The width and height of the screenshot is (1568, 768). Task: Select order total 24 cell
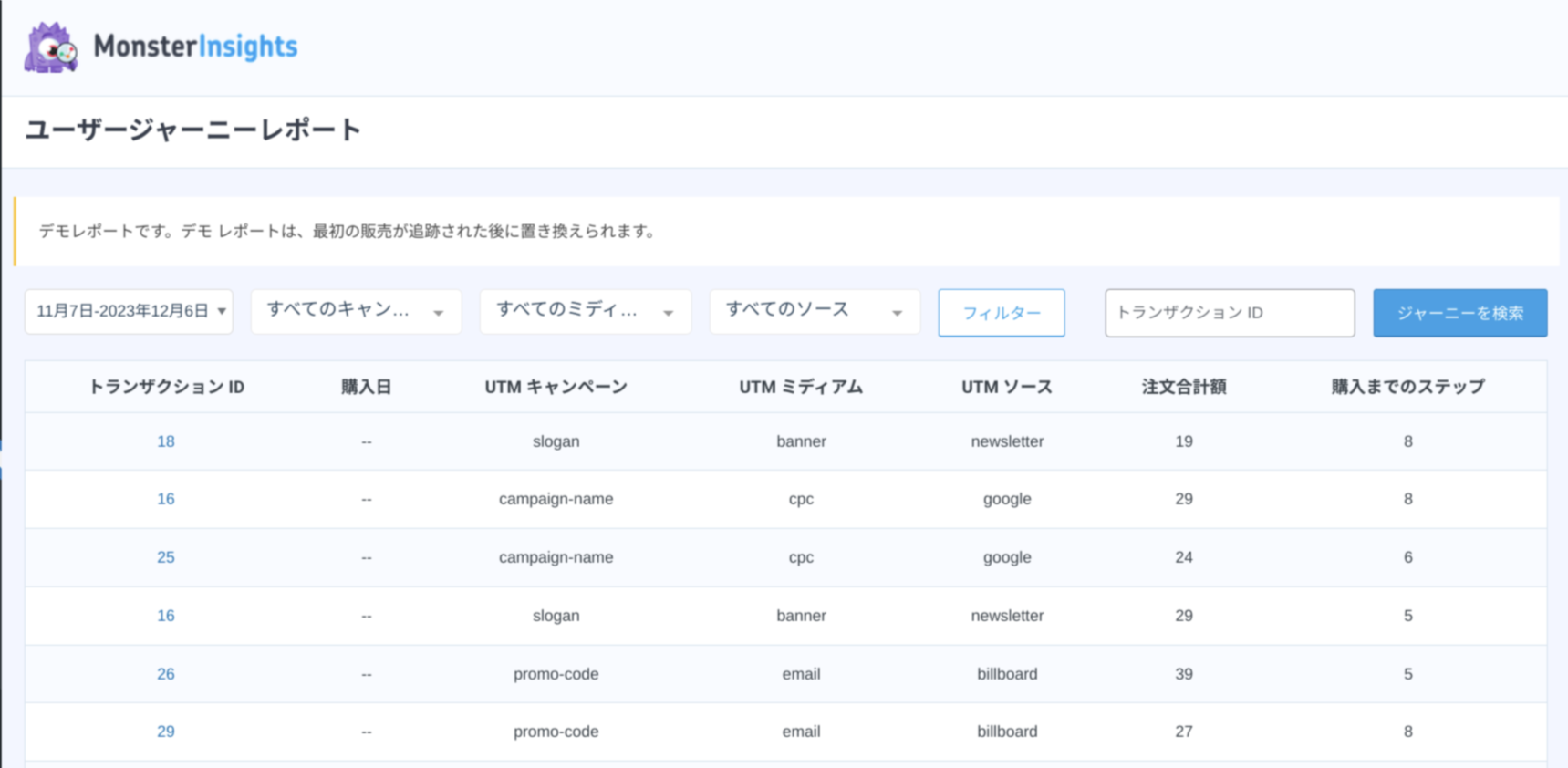click(1184, 557)
